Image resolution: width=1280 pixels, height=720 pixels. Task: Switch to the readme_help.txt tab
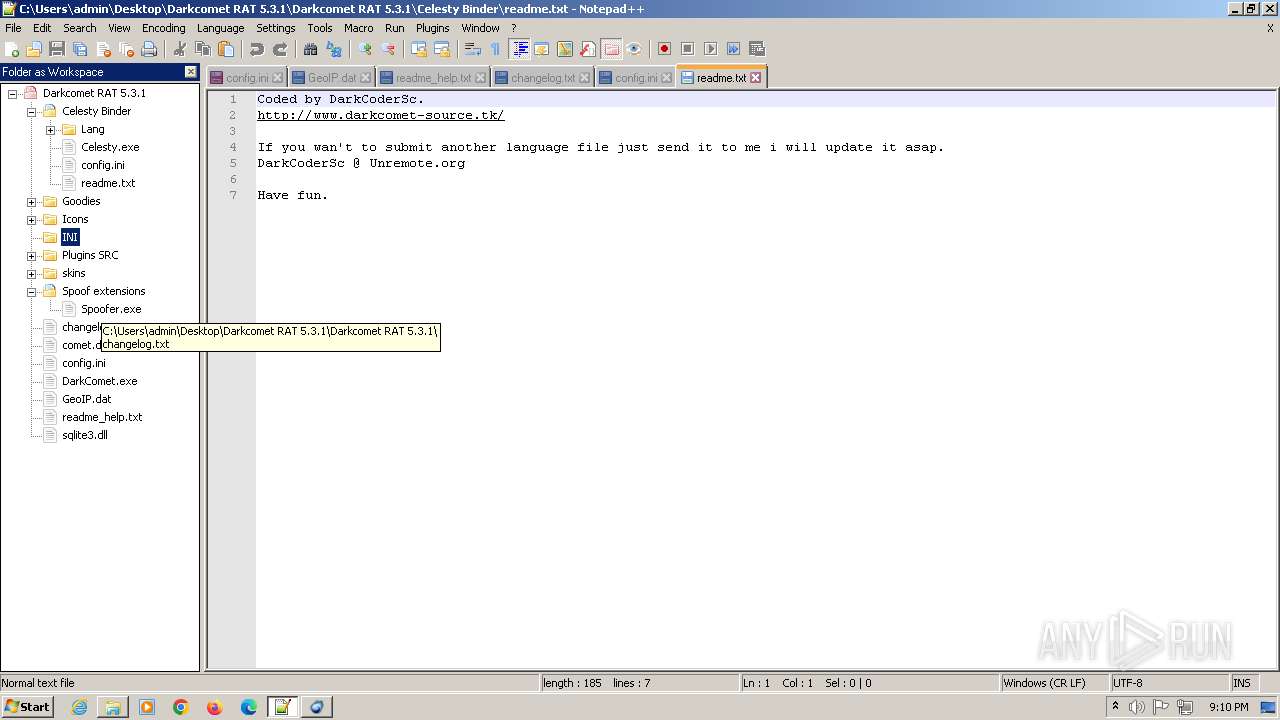(x=433, y=78)
